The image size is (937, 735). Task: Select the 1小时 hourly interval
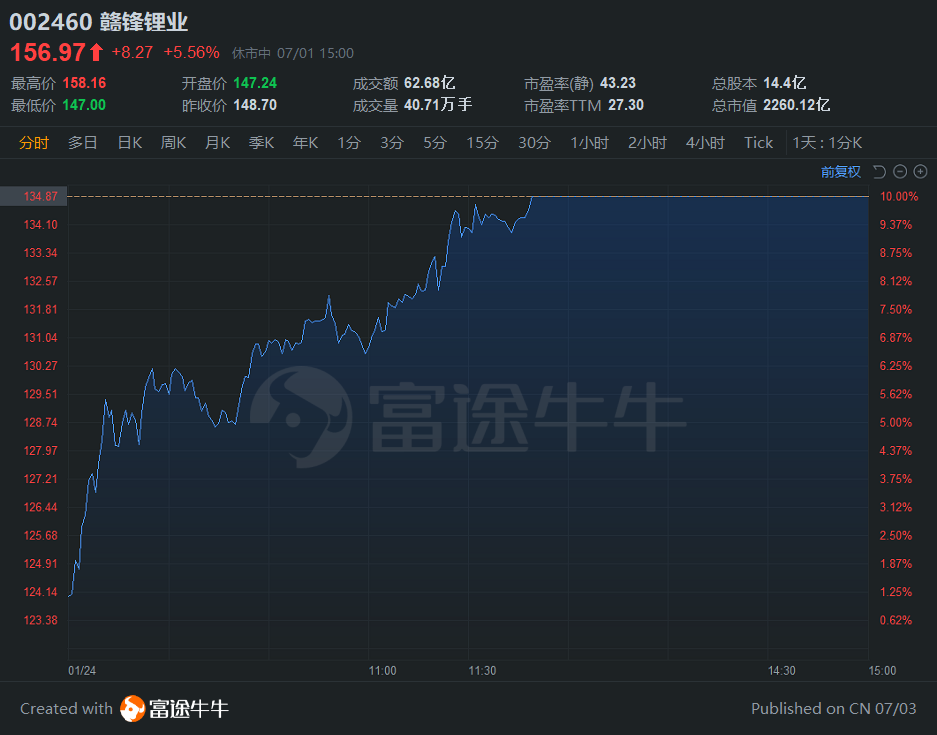click(589, 142)
